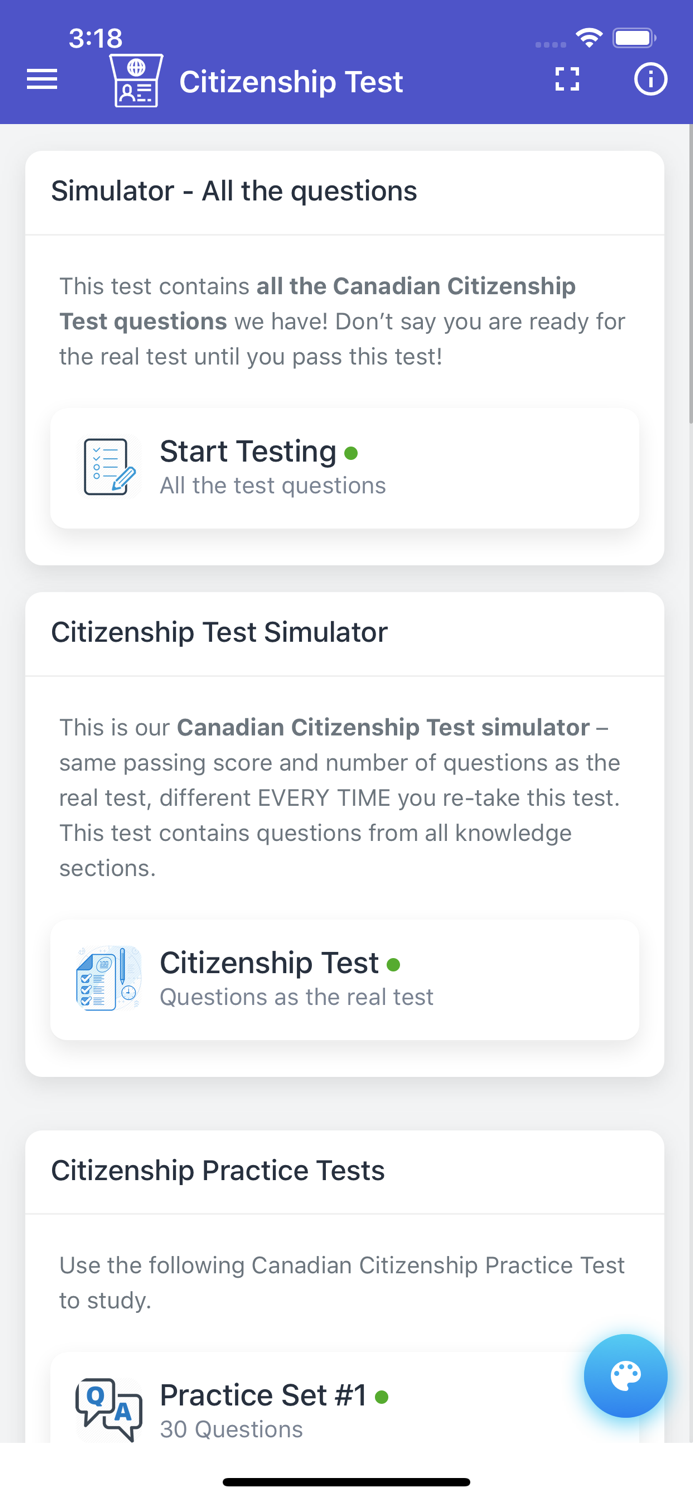693x1500 pixels.
Task: Click the test document icon beside Citizenship Test
Action: 106,978
